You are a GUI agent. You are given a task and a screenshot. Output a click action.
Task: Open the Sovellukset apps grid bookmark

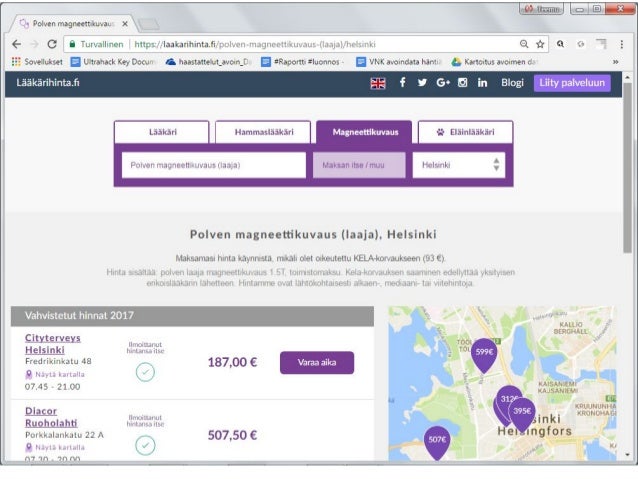point(37,62)
